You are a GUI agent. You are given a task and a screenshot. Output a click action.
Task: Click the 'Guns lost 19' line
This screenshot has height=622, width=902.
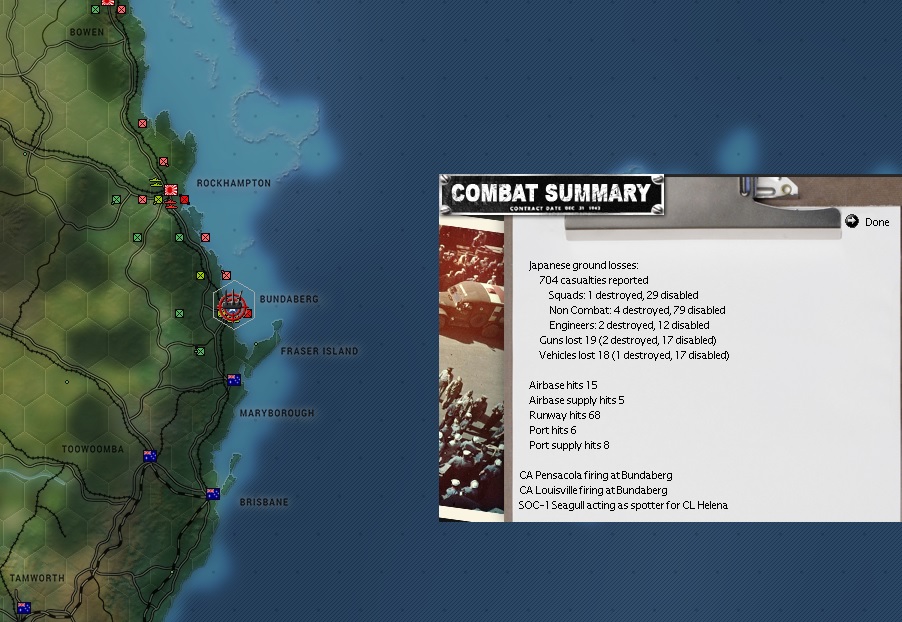628,340
